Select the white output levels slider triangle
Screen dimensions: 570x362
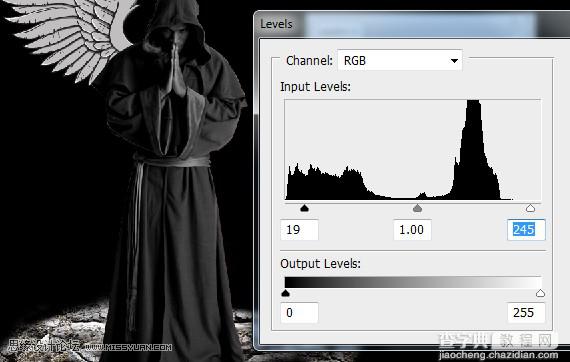point(541,293)
